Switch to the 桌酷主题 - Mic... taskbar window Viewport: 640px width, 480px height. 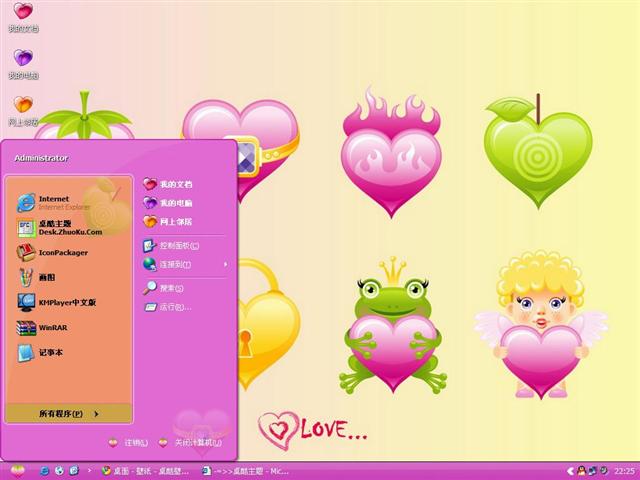coord(246,471)
